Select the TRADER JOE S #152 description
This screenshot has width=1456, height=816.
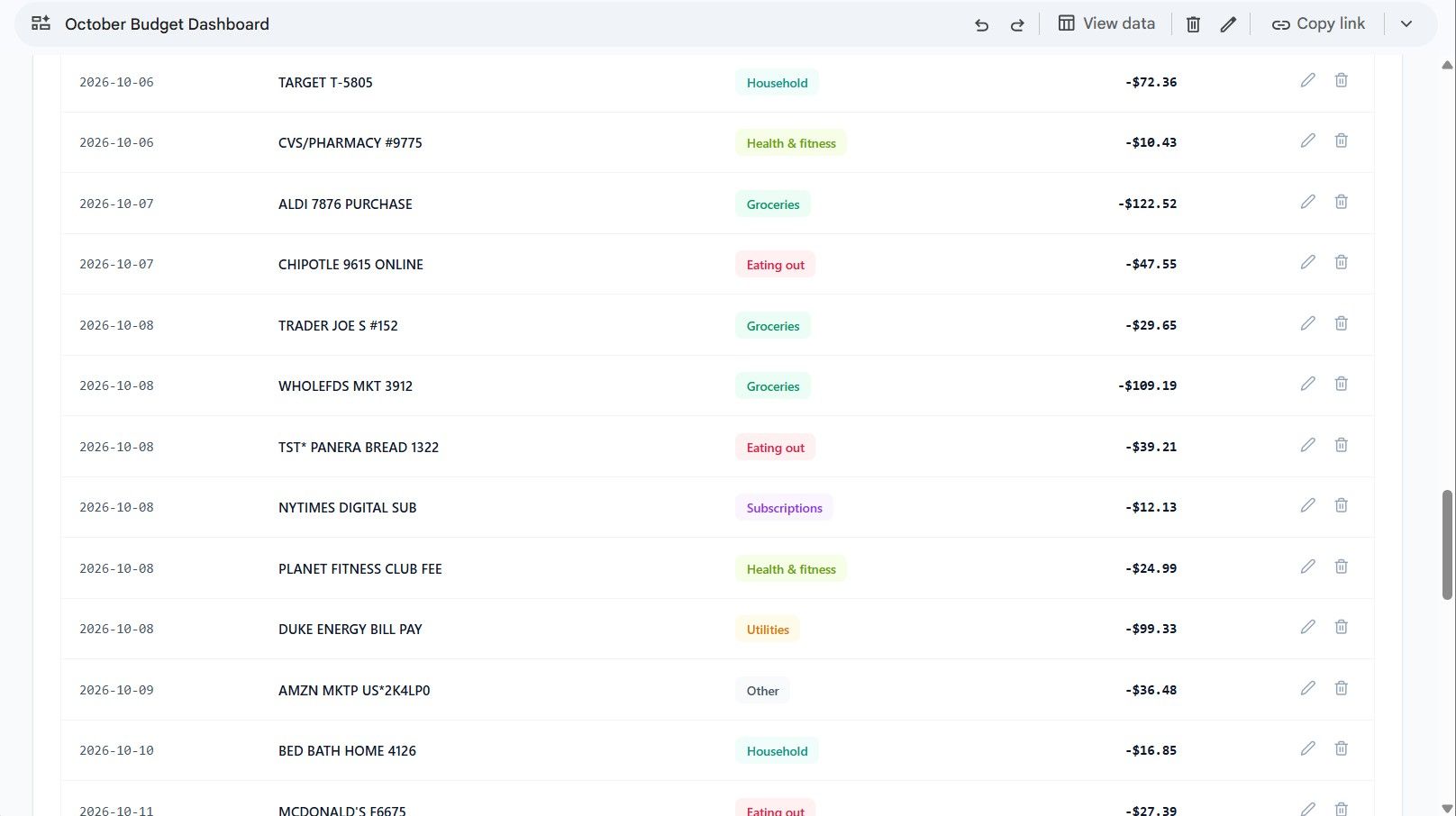pos(338,325)
